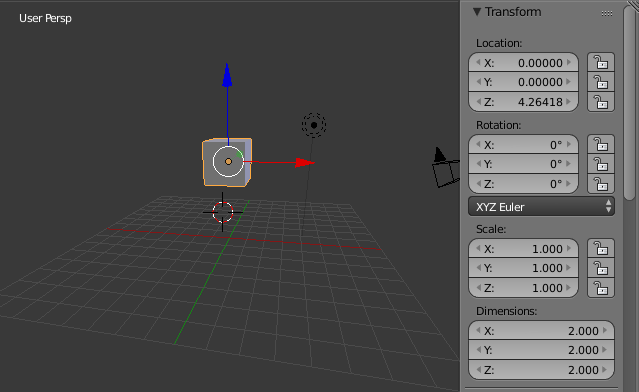Increase Location Z with right arrow
This screenshot has width=639, height=392.
(569, 101)
